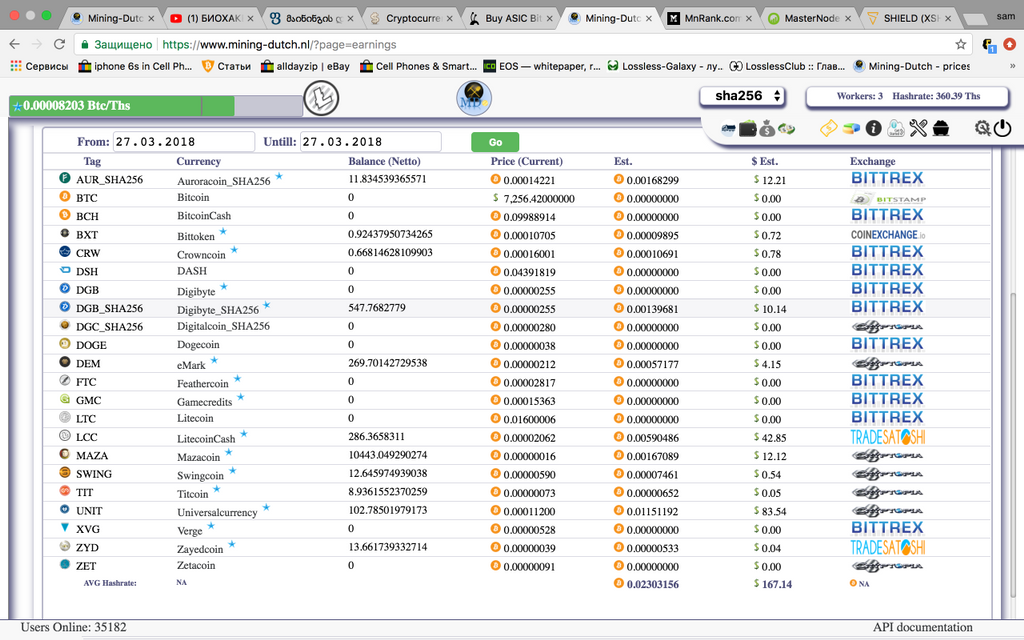Click the Bittrex logo in the AUR_SHA256 row
Image resolution: width=1024 pixels, height=640 pixels.
pyautogui.click(x=887, y=178)
